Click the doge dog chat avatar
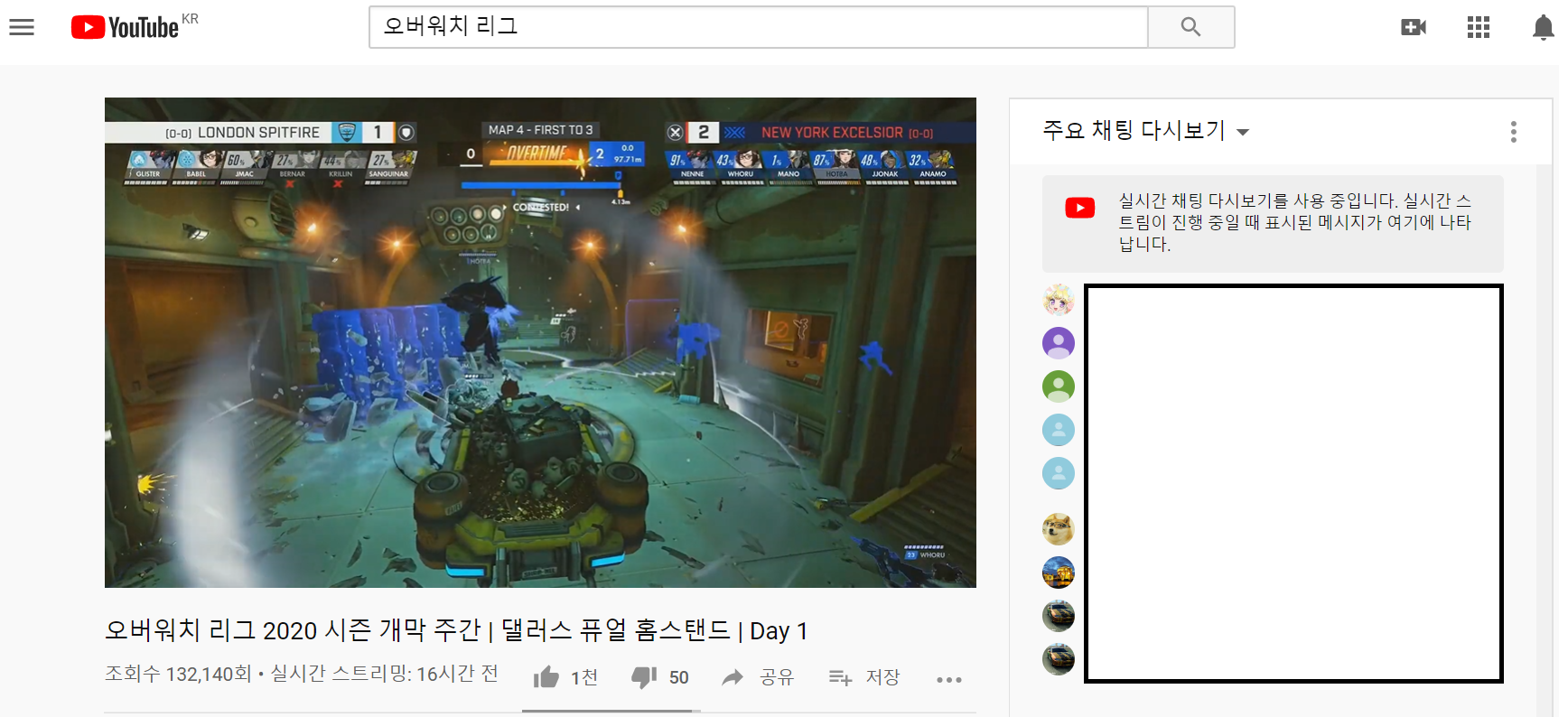This screenshot has height=717, width=1568. tap(1059, 529)
